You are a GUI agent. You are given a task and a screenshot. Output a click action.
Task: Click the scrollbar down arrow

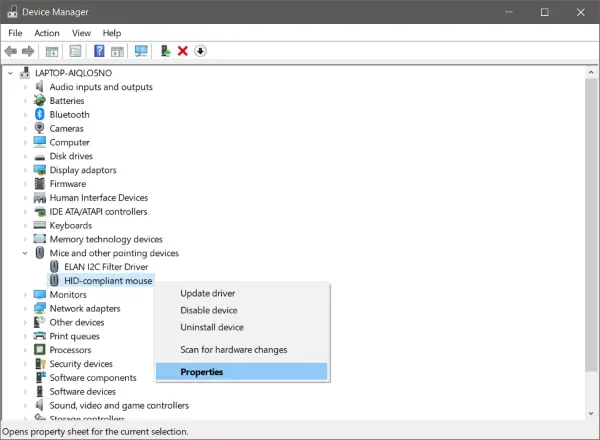[591, 413]
